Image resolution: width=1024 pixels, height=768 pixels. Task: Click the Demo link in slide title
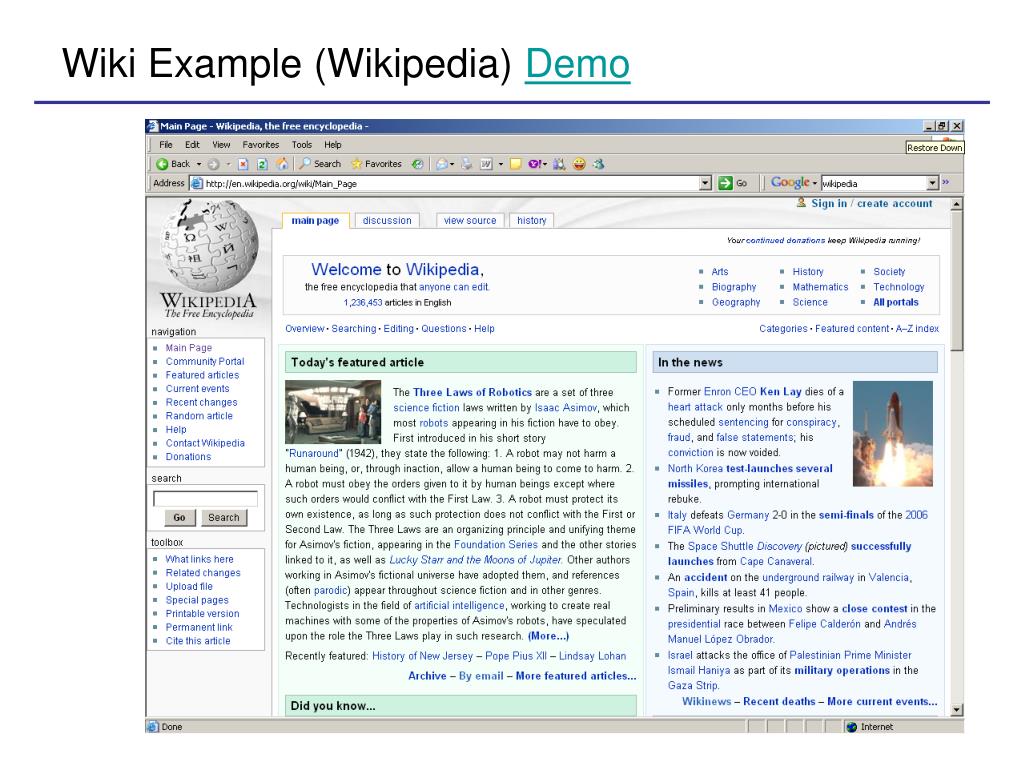[577, 64]
